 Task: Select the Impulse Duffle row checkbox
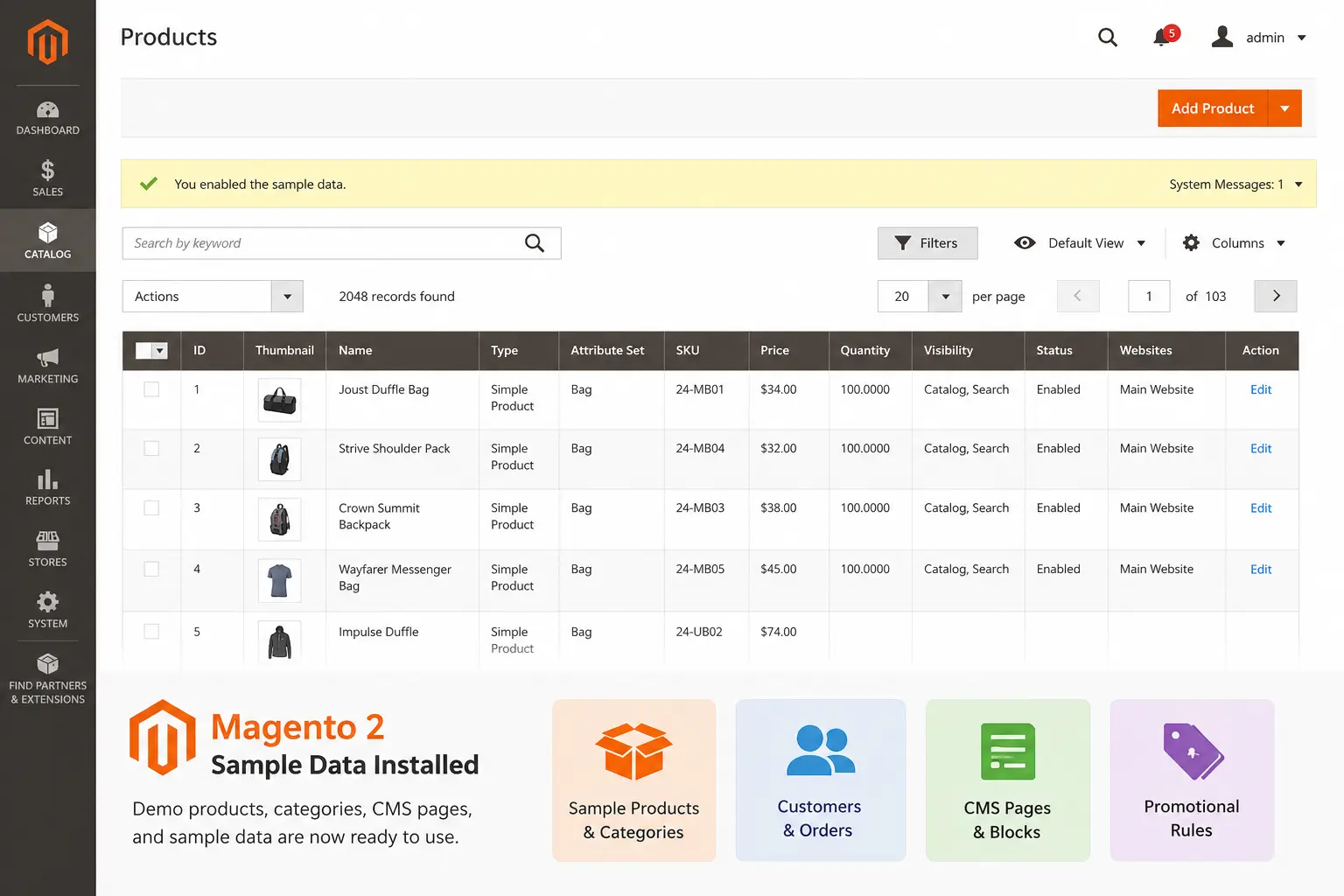click(151, 631)
